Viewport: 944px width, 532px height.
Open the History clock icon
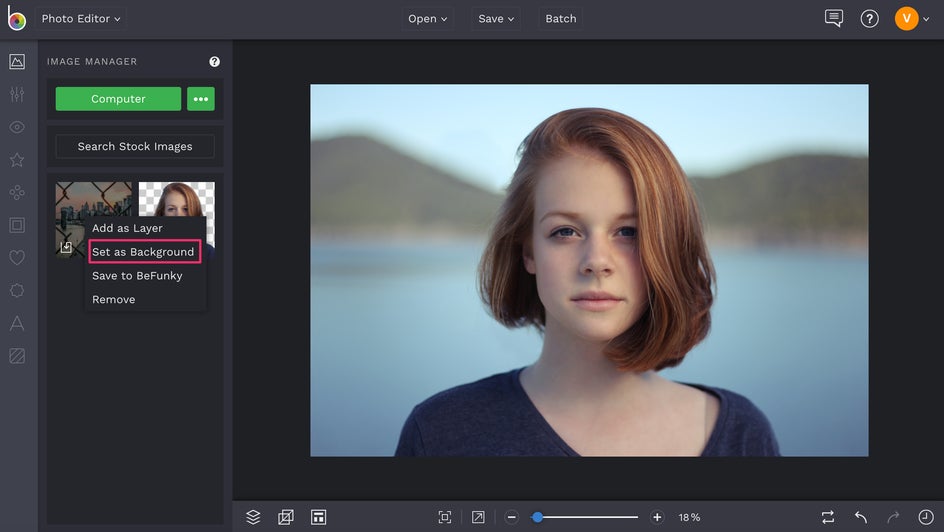[926, 517]
